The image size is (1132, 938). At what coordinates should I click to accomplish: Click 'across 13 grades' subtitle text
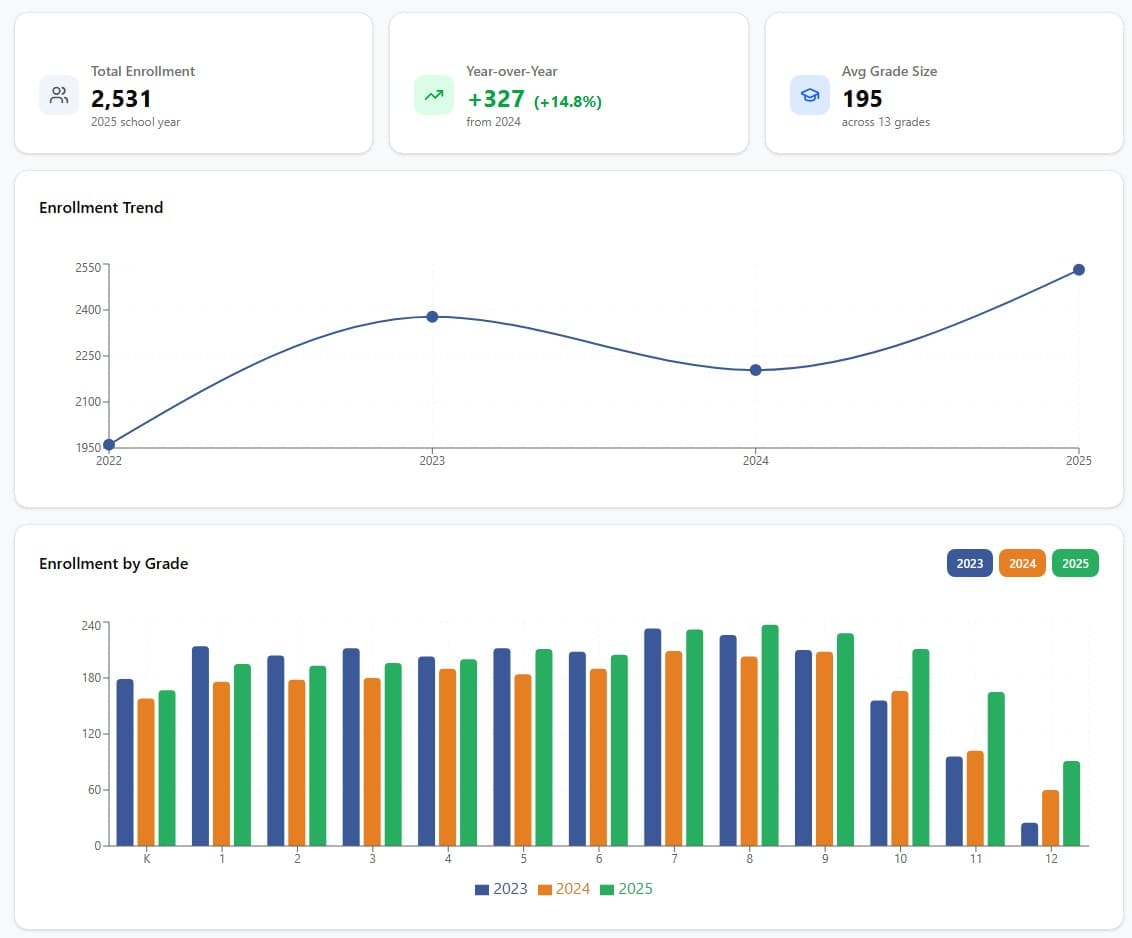pos(886,122)
